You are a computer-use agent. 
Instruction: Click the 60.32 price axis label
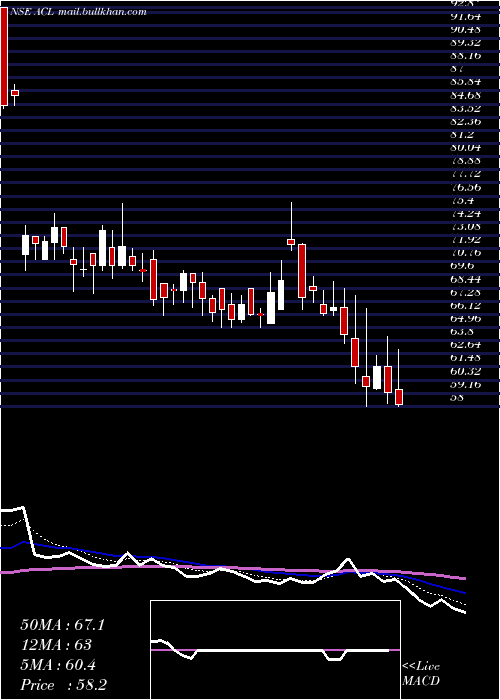[x=466, y=371]
